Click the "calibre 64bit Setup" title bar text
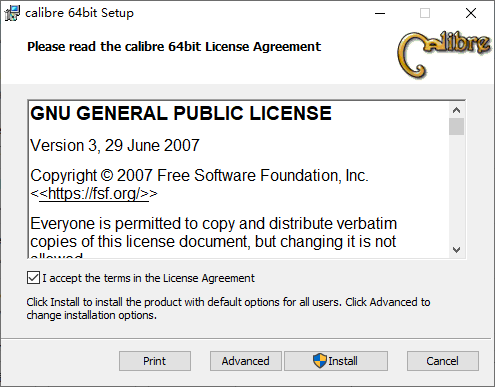This screenshot has height=387, width=495. (79, 13)
